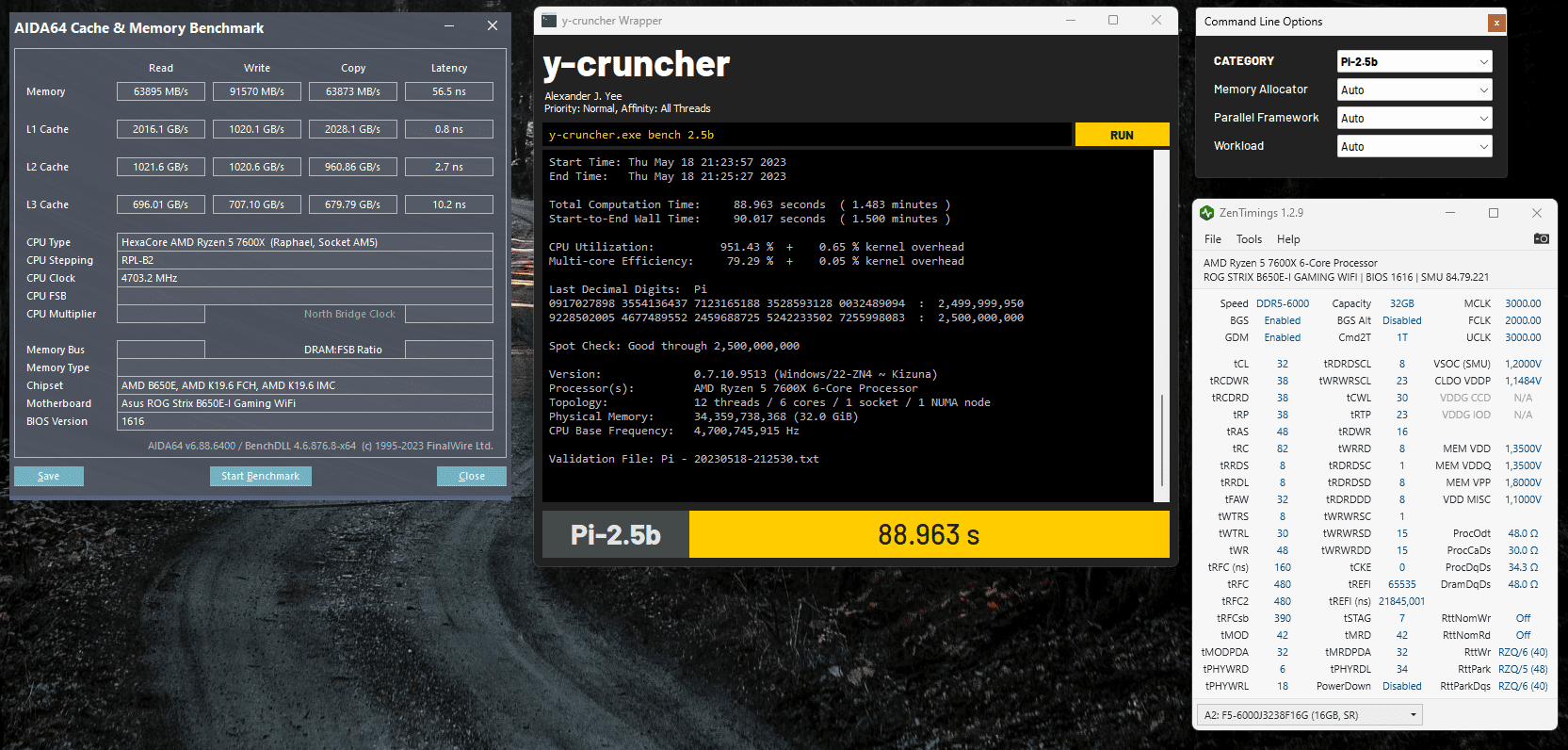The width and height of the screenshot is (1568, 750).
Task: Click the BGS Enabled value
Action: click(1283, 320)
